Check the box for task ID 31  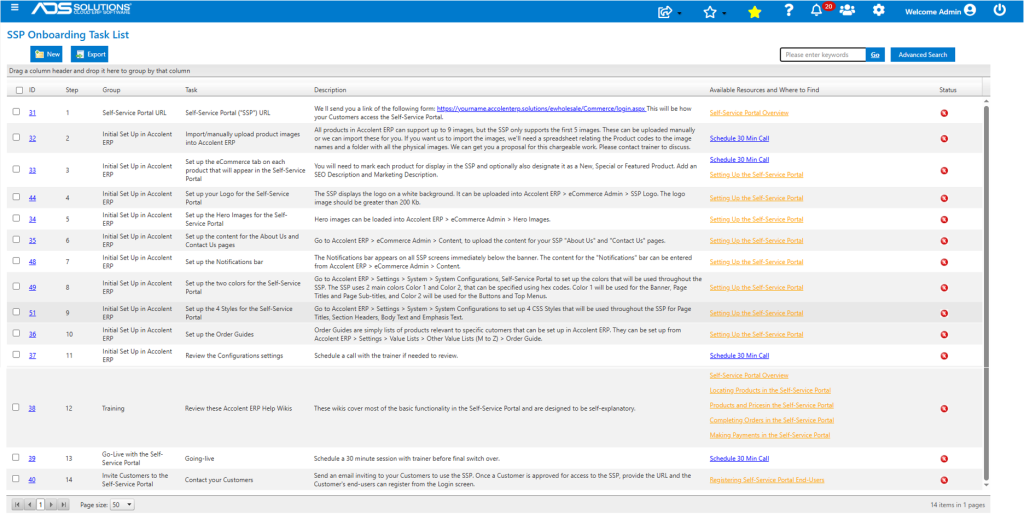[x=16, y=112]
